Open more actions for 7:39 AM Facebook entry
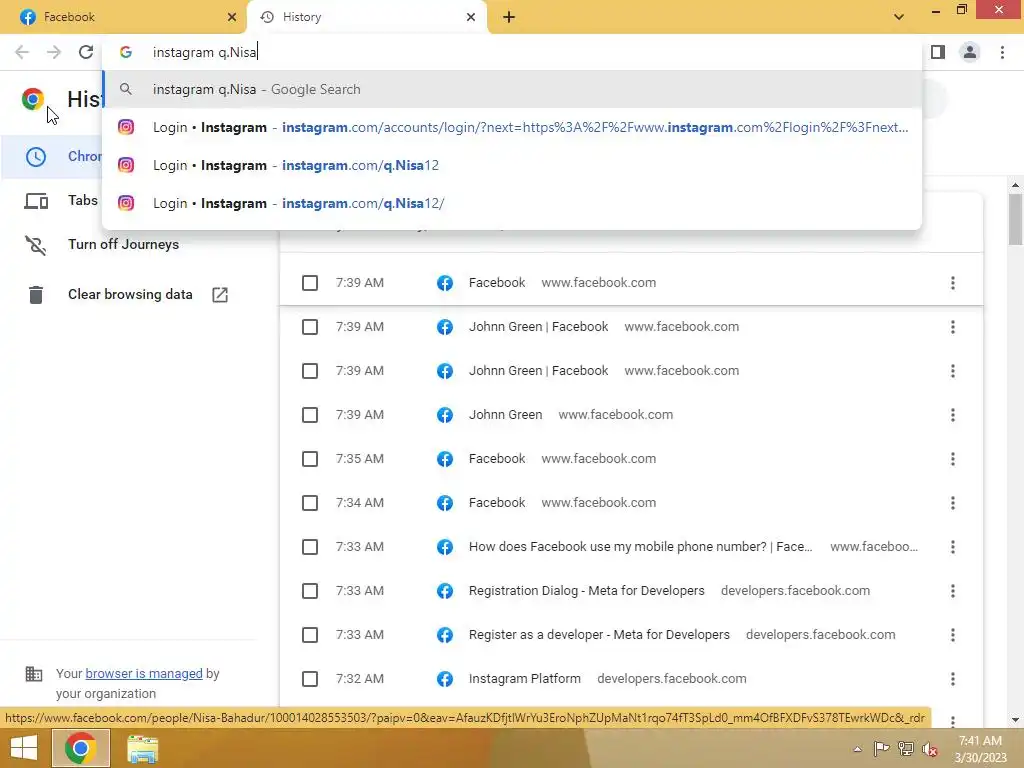 953,283
